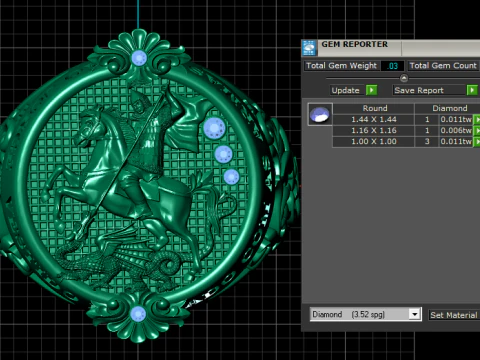Select the largest gem near the rider's cape
Image resolution: width=480 pixels, height=360 pixels.
pos(214,128)
